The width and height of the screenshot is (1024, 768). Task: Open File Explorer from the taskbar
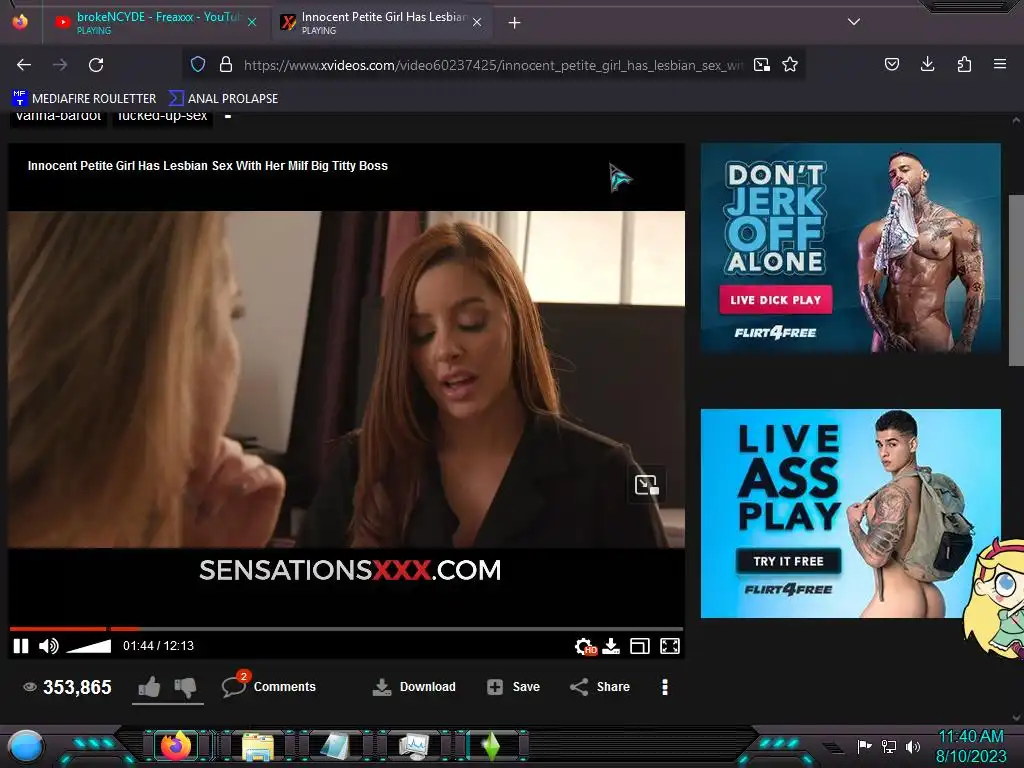coord(258,746)
